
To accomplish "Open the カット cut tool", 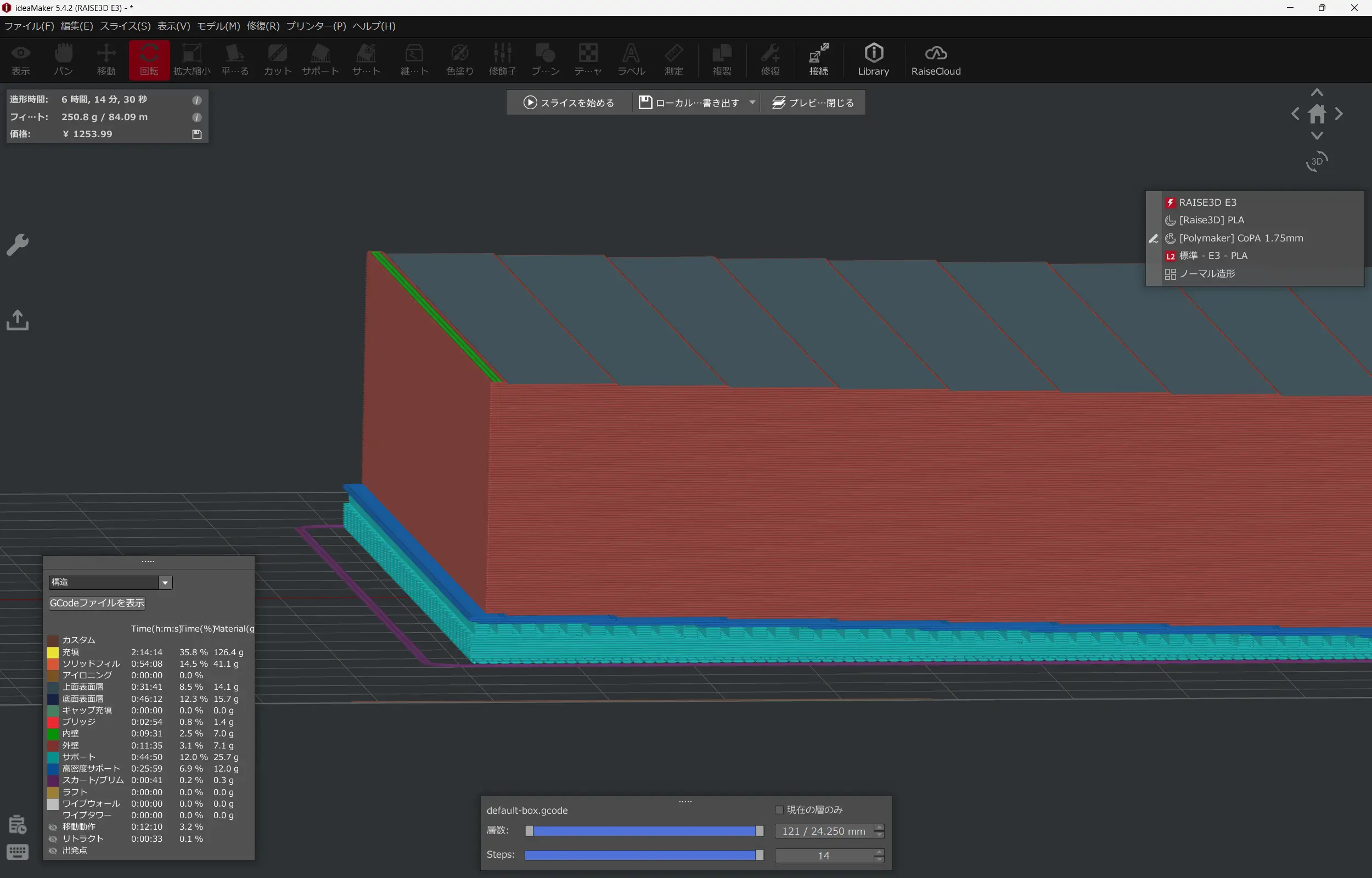I will click(278, 60).
